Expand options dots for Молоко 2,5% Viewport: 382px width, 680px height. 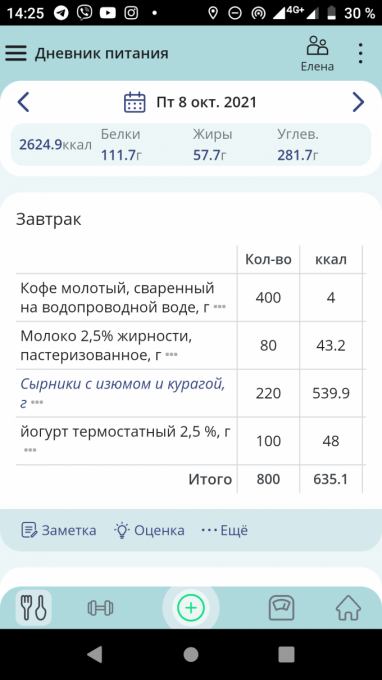[172, 355]
